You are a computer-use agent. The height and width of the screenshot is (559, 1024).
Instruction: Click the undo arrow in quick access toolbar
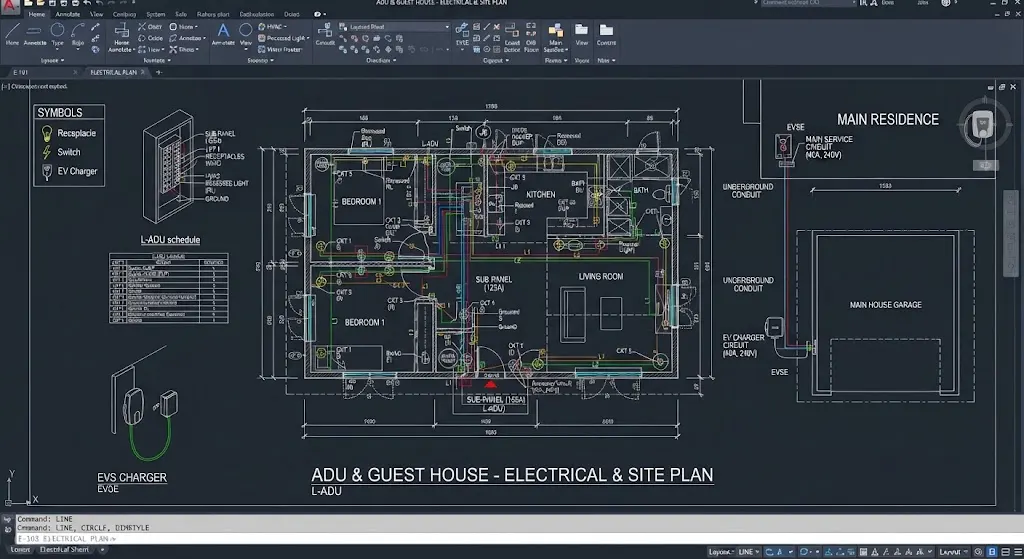(87, 3)
